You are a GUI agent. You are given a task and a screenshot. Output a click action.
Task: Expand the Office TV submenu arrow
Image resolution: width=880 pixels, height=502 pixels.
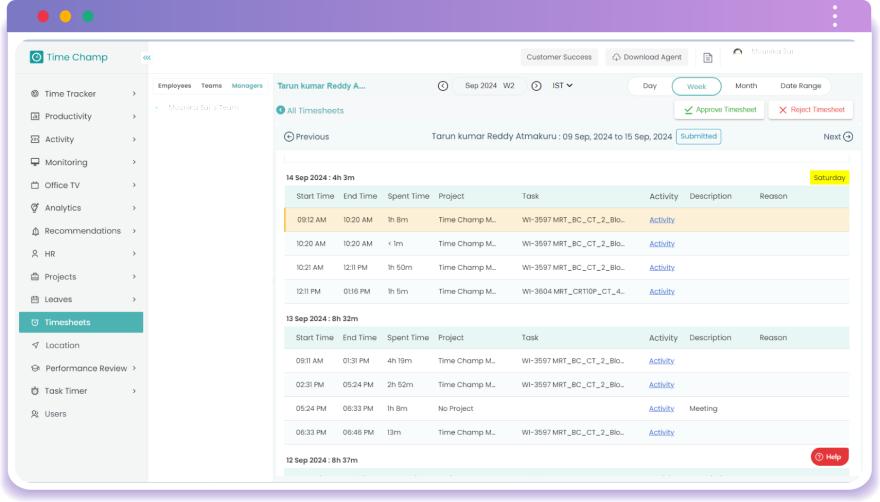[134, 185]
